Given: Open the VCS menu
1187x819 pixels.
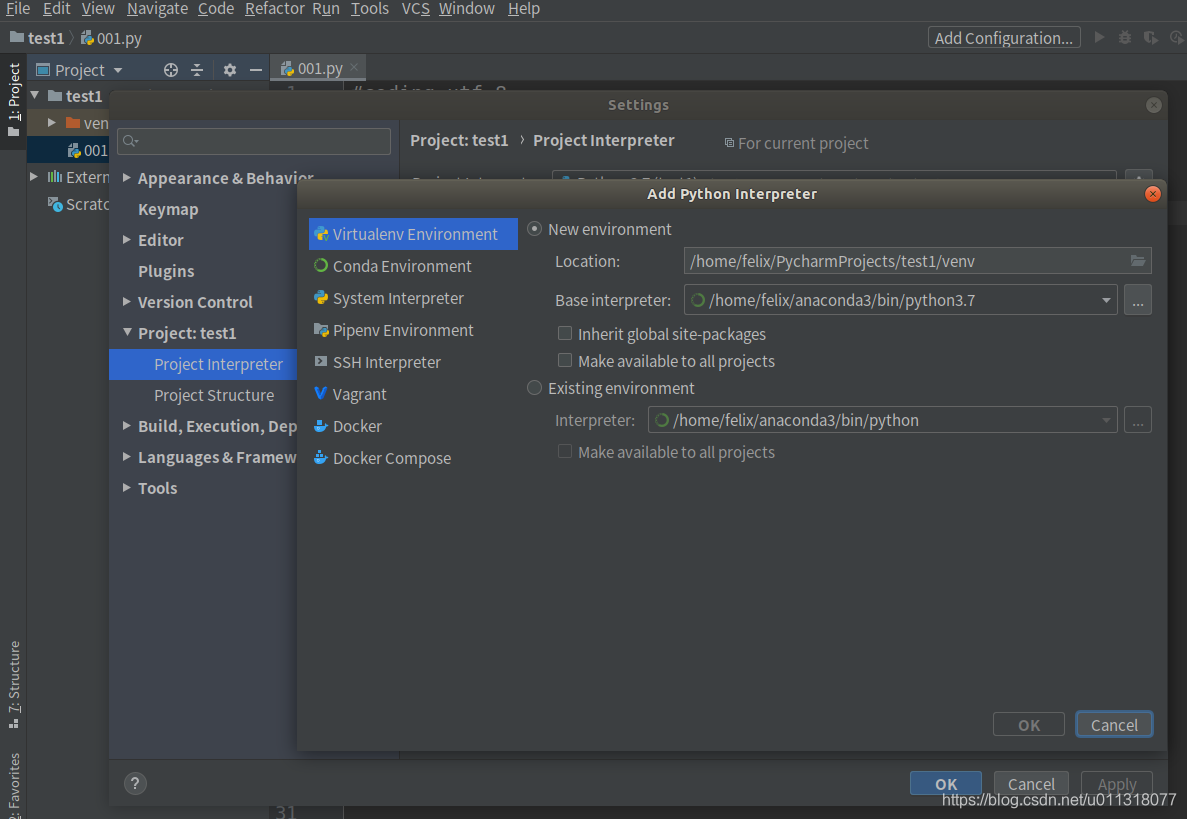Looking at the screenshot, I should point(416,9).
